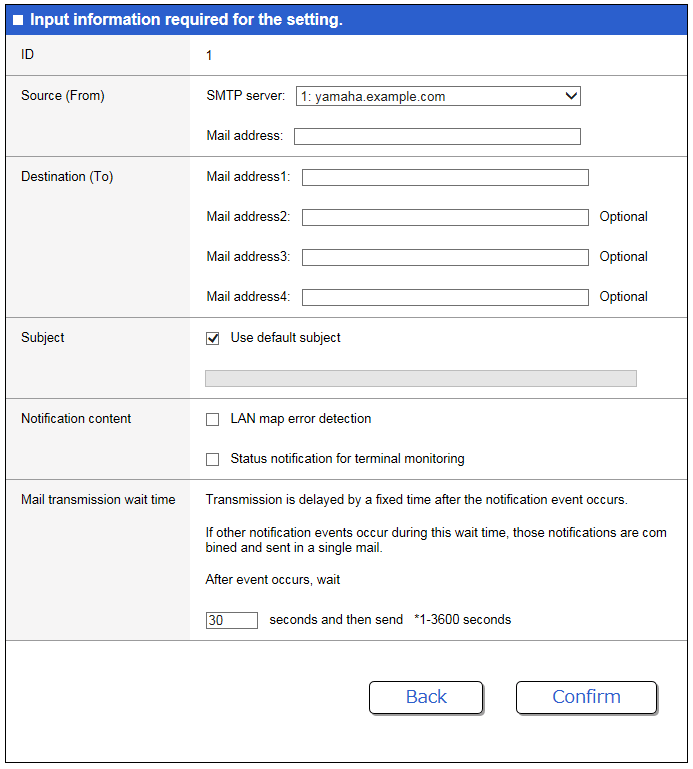Open the SMTP server dropdown
This screenshot has height=769, width=693.
(x=437, y=97)
